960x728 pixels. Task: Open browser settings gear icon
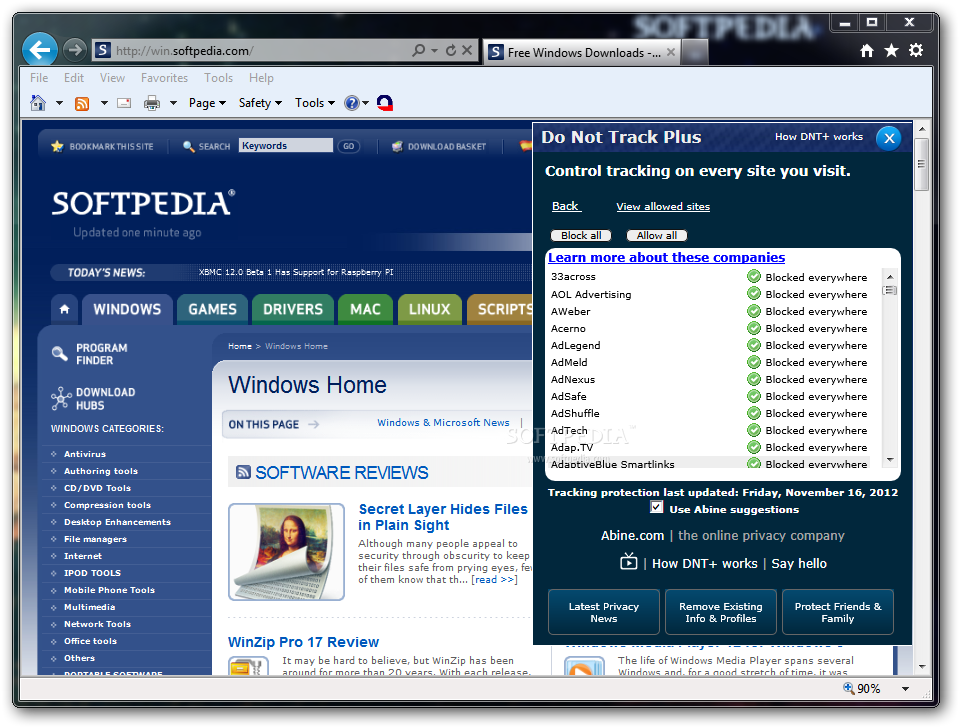916,50
